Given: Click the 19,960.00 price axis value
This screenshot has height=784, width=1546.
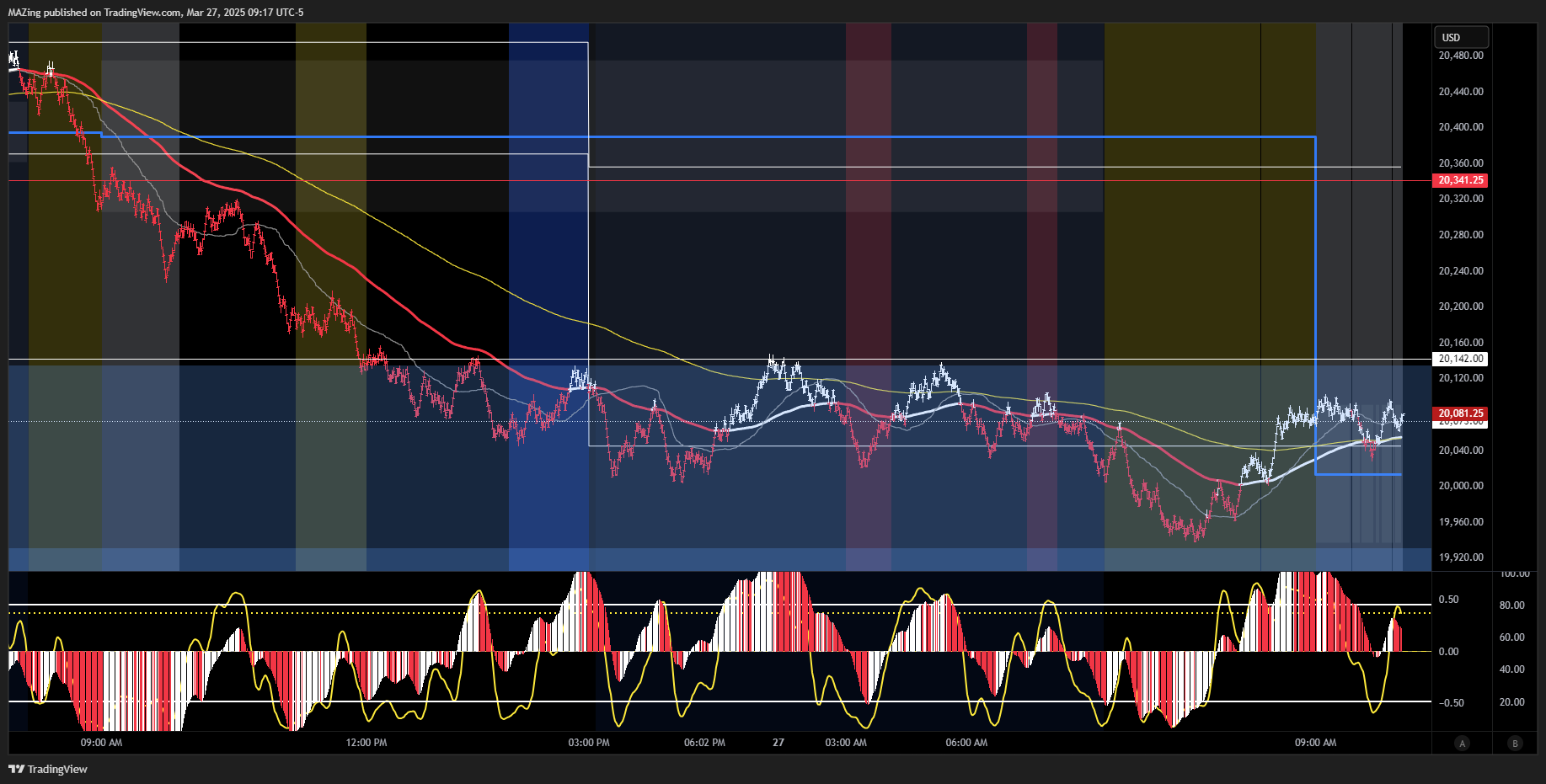Looking at the screenshot, I should [1461, 522].
